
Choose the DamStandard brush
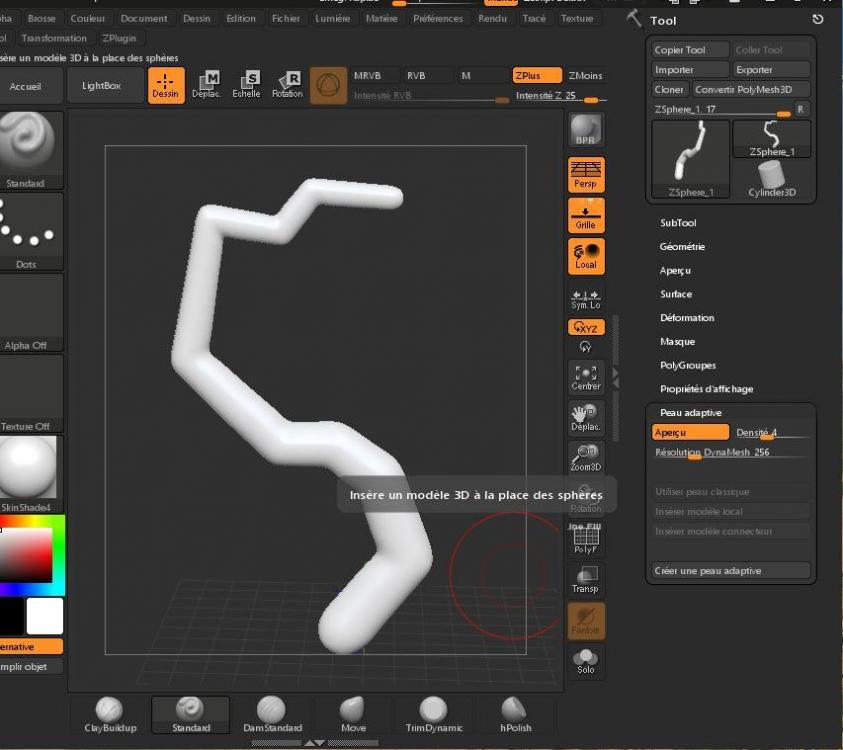[x=272, y=714]
